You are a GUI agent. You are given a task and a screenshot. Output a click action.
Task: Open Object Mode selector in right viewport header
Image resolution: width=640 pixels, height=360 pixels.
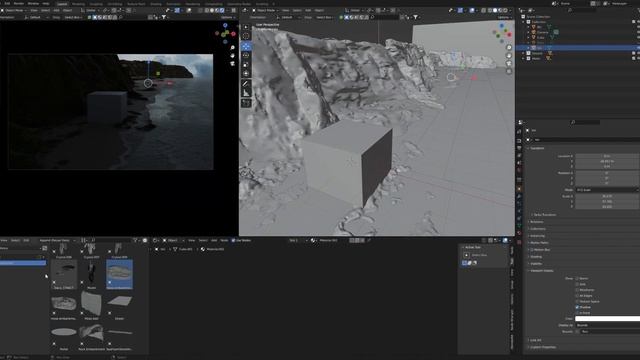(266, 10)
